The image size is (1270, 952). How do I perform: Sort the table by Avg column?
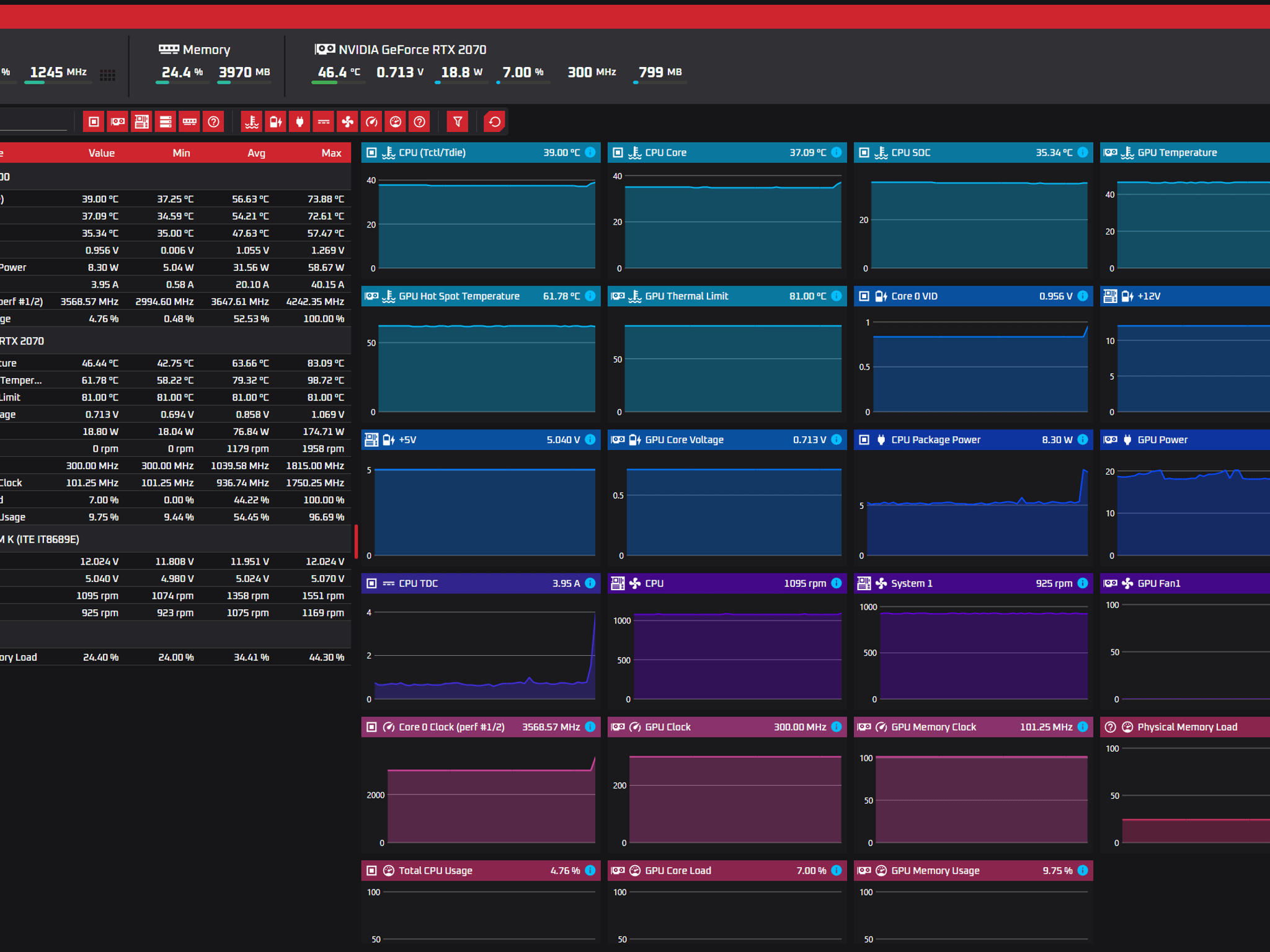[256, 153]
